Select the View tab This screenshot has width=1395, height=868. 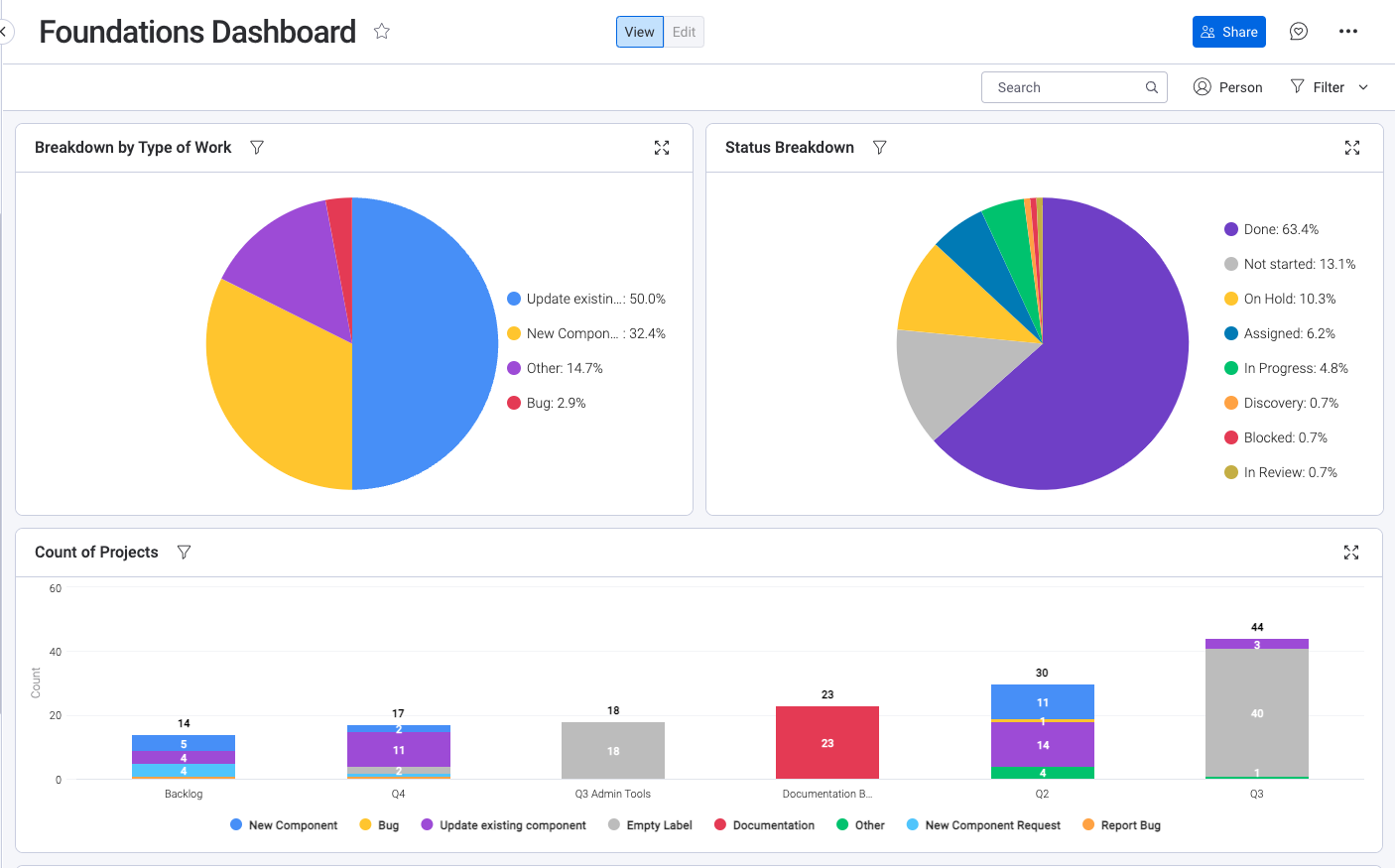(x=639, y=31)
